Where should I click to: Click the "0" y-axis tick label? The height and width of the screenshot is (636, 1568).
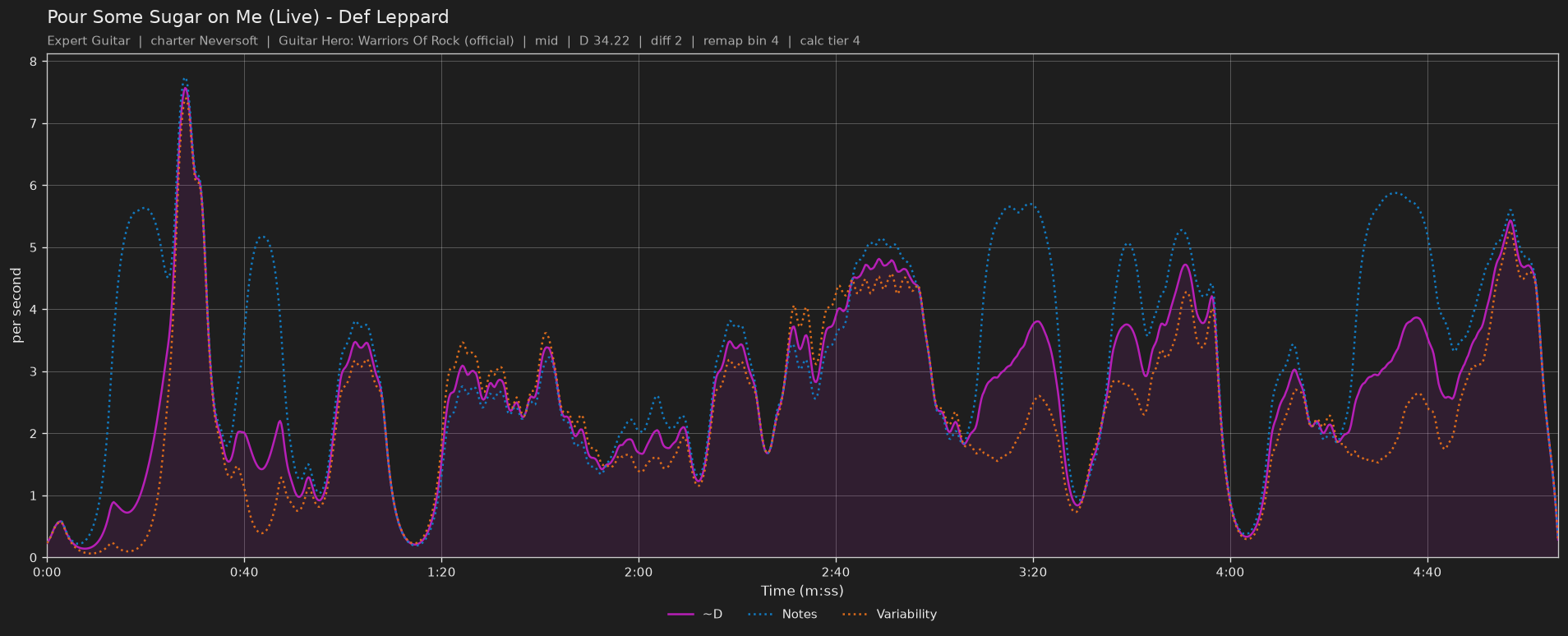tap(33, 558)
